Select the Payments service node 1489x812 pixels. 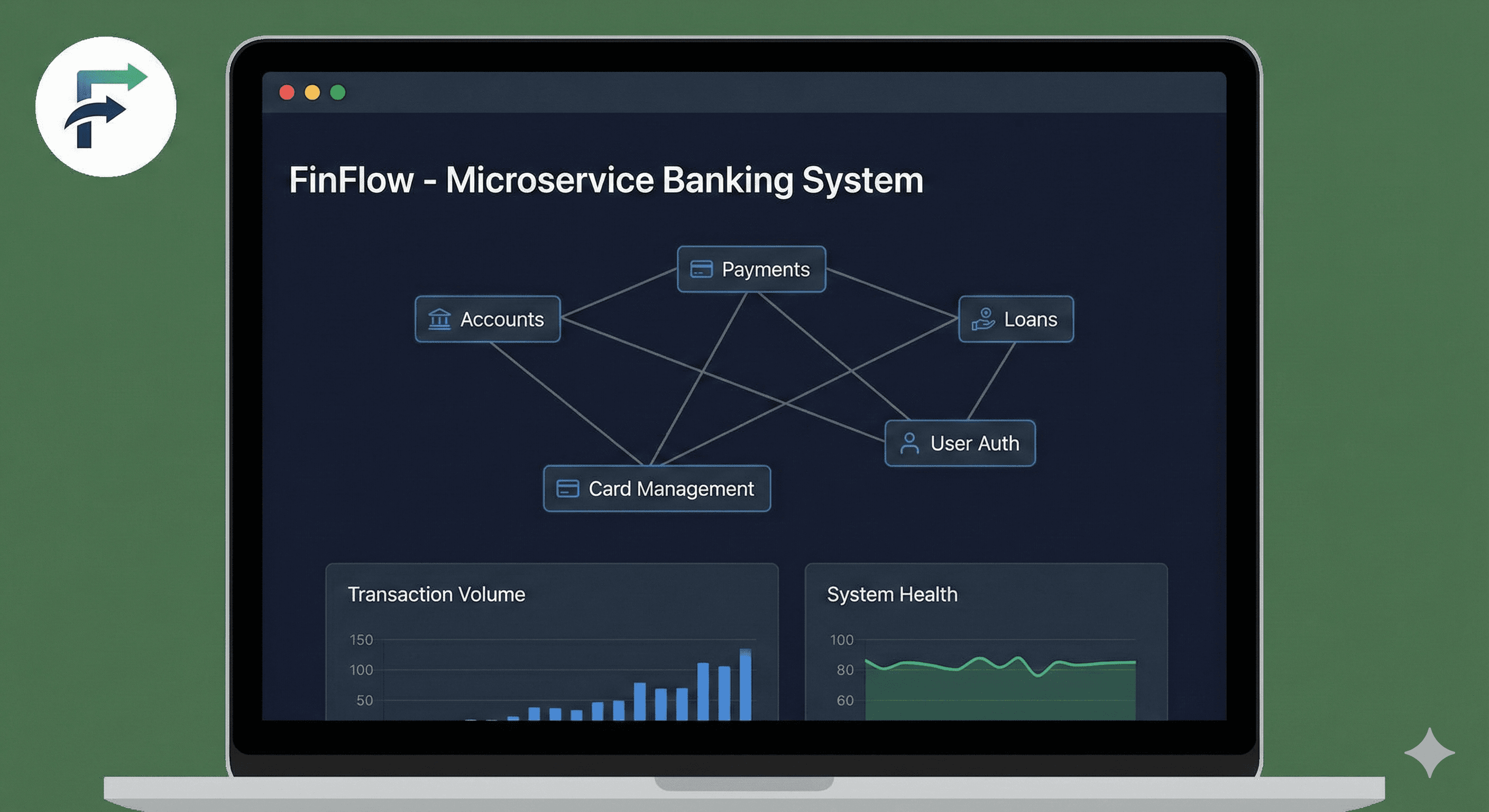751,269
